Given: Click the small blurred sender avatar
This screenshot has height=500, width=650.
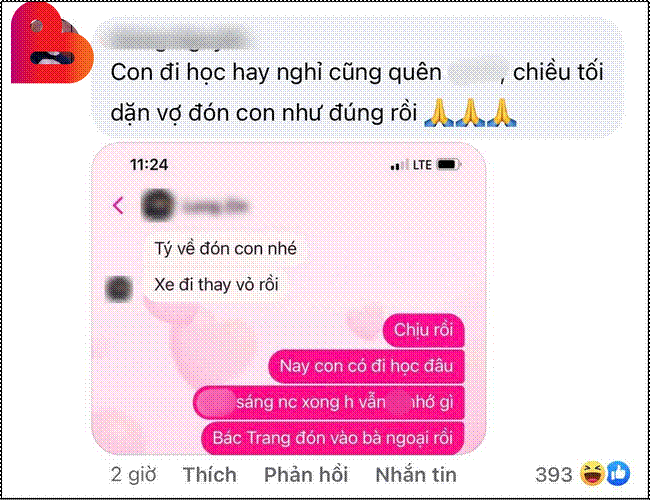Looking at the screenshot, I should pos(119,289).
